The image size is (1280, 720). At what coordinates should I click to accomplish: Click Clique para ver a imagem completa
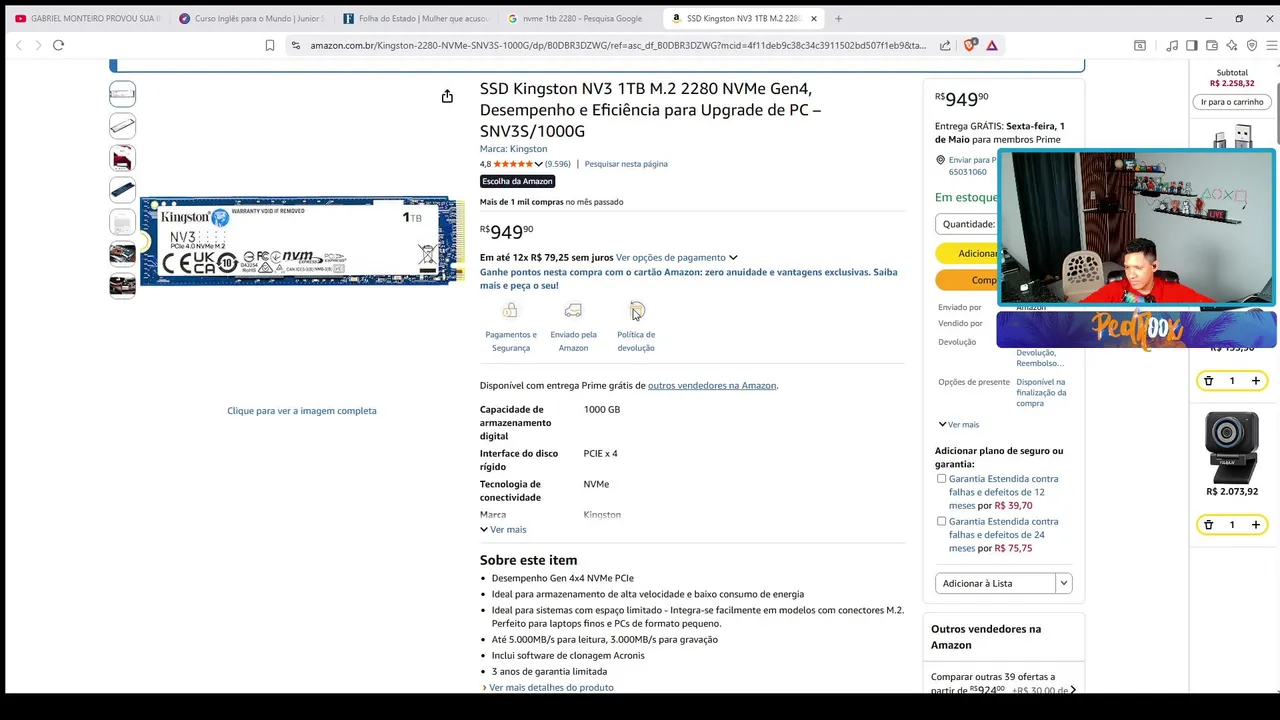pyautogui.click(x=302, y=411)
